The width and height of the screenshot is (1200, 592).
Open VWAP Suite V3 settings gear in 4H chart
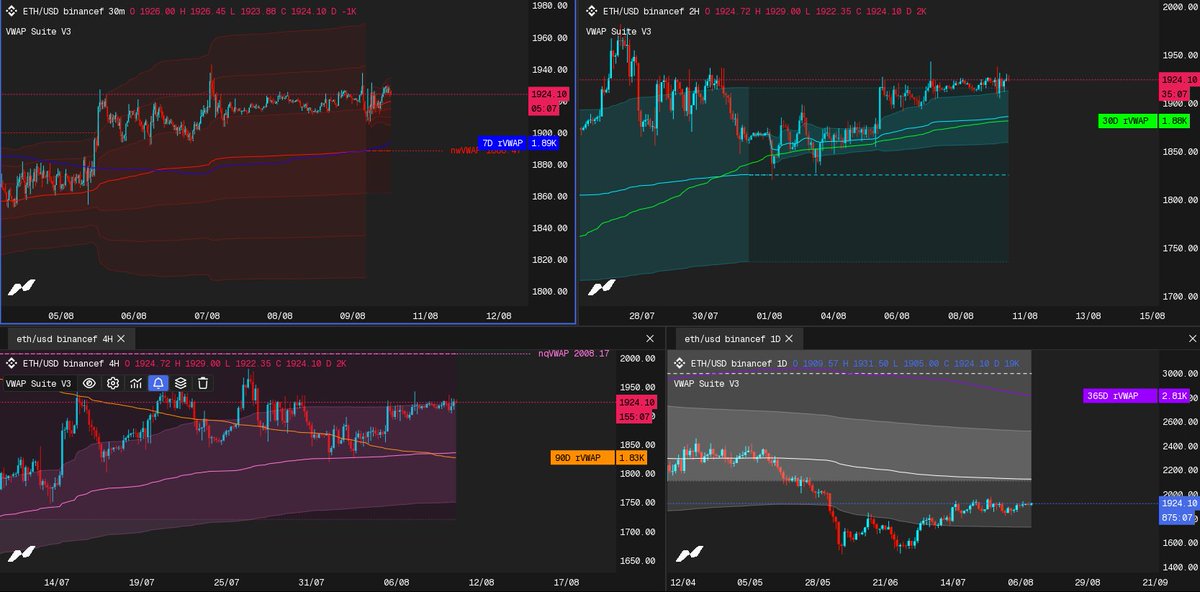[113, 383]
